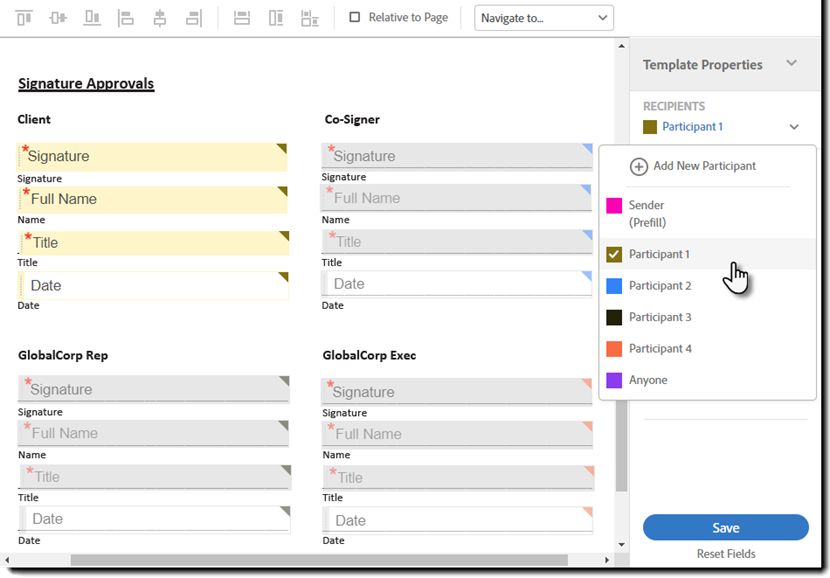Collapse the Template Properties panel chevron

tap(791, 64)
